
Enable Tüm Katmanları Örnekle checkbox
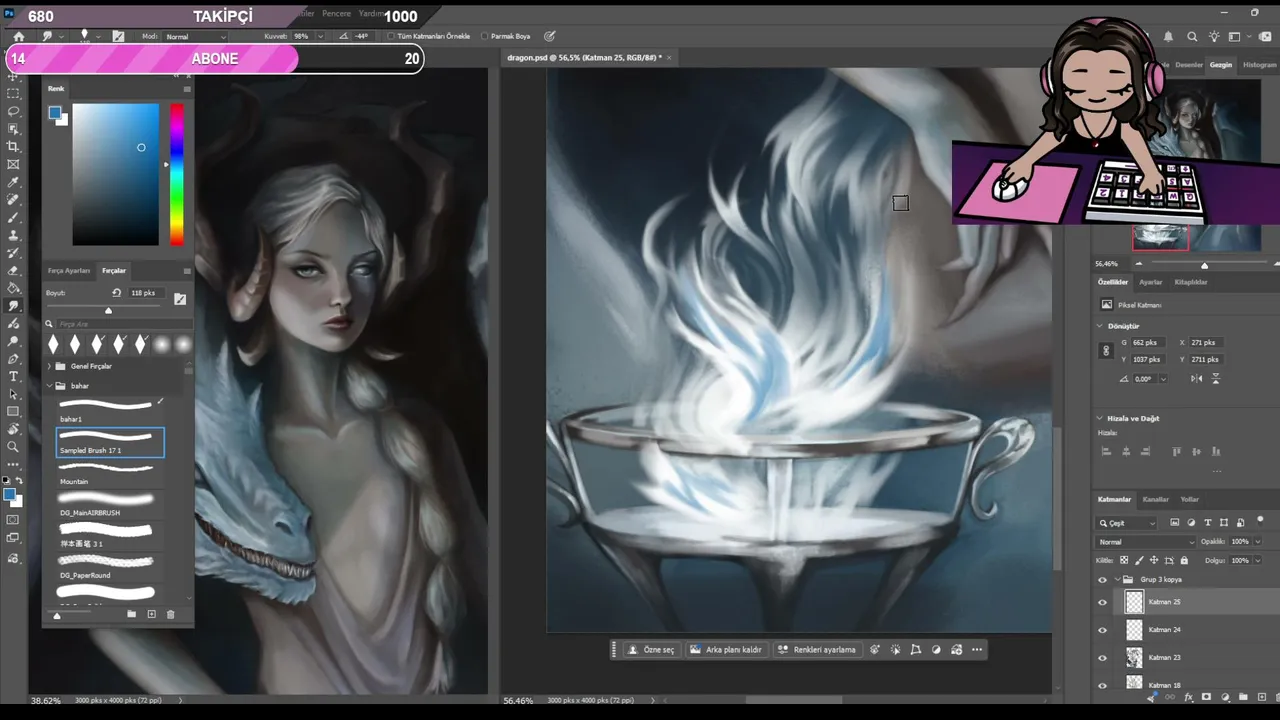tap(392, 36)
